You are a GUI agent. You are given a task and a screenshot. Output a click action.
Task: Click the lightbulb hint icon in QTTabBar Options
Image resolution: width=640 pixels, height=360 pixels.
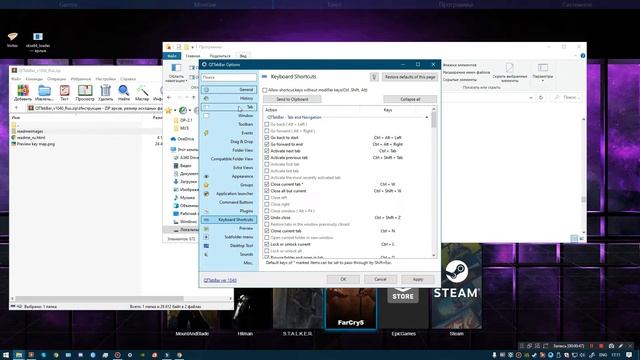(x=374, y=77)
